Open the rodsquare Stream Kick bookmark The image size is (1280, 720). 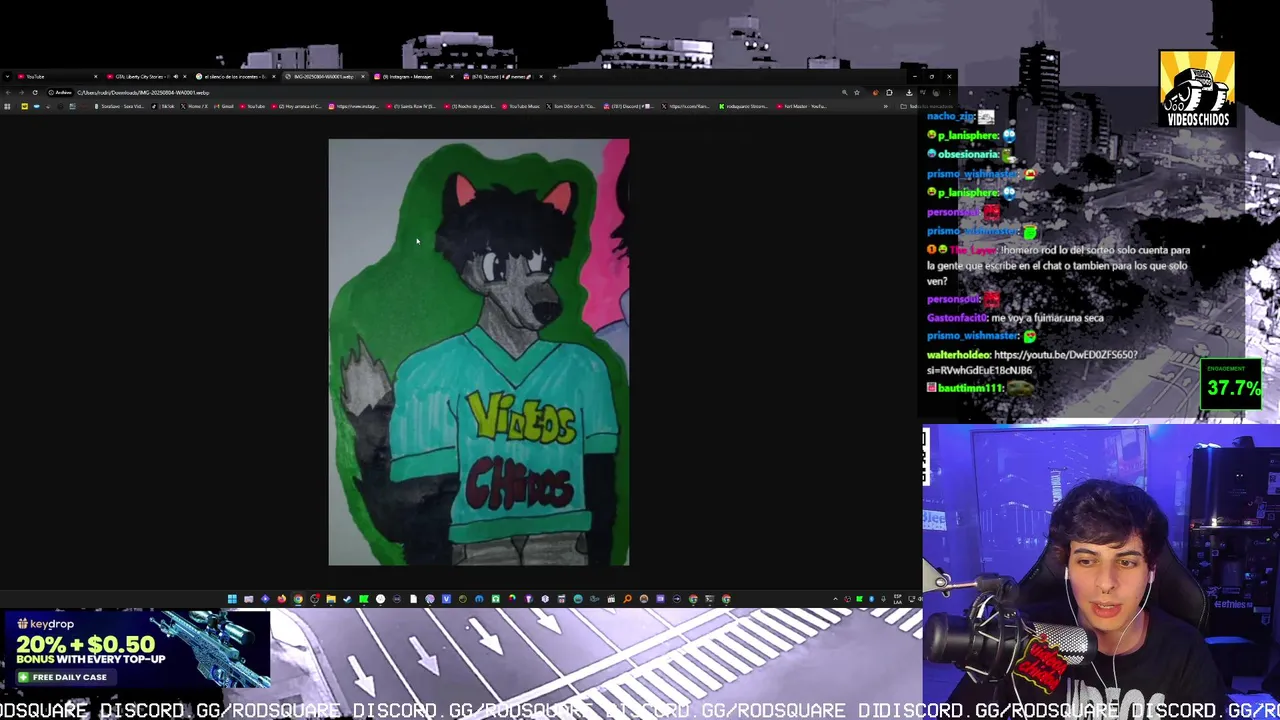click(743, 106)
